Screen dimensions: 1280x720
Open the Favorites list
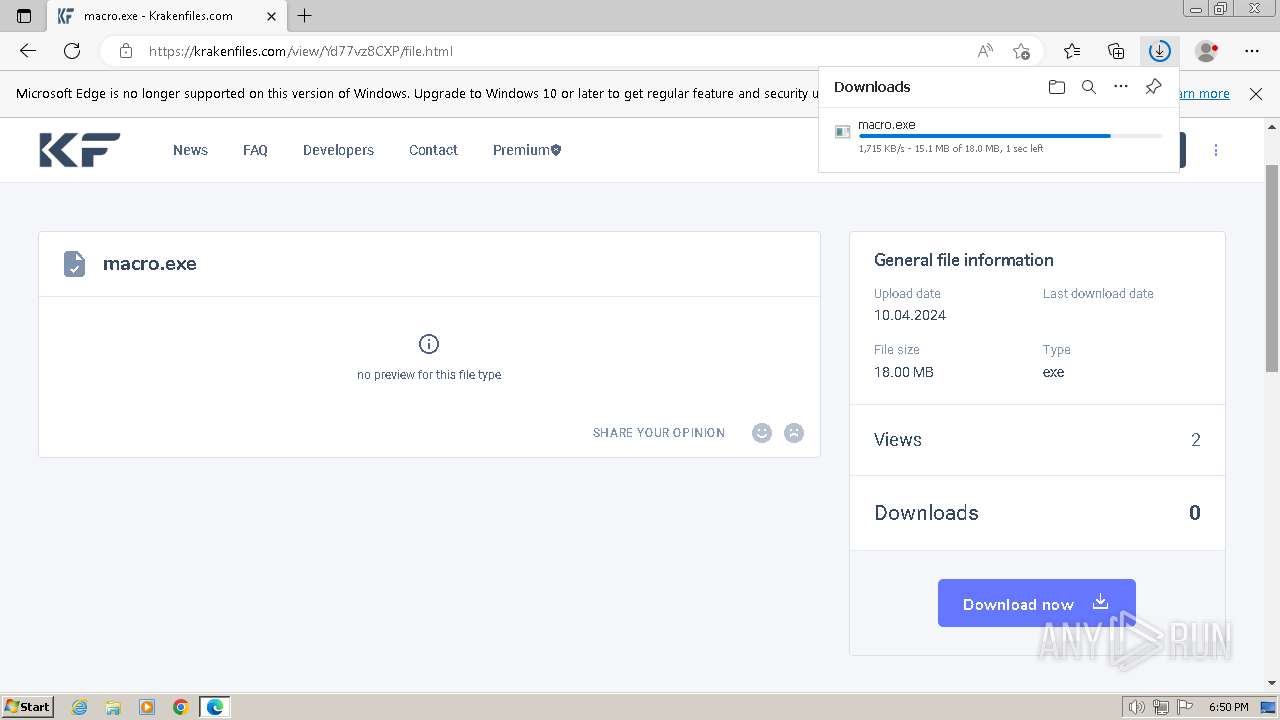[1072, 51]
